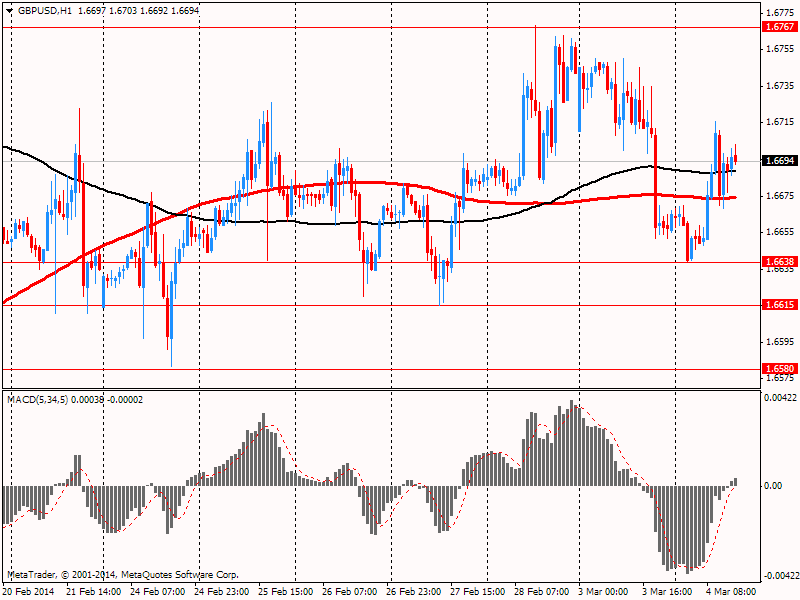Click the red 1.6638 support level label
The height and width of the screenshot is (600, 800).
point(779,262)
